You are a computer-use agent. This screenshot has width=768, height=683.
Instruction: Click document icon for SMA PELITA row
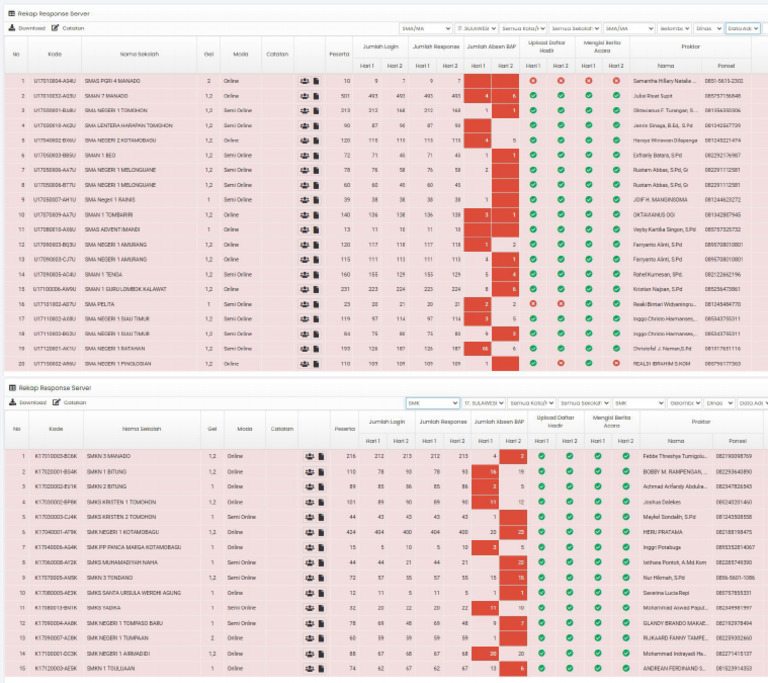pos(316,304)
